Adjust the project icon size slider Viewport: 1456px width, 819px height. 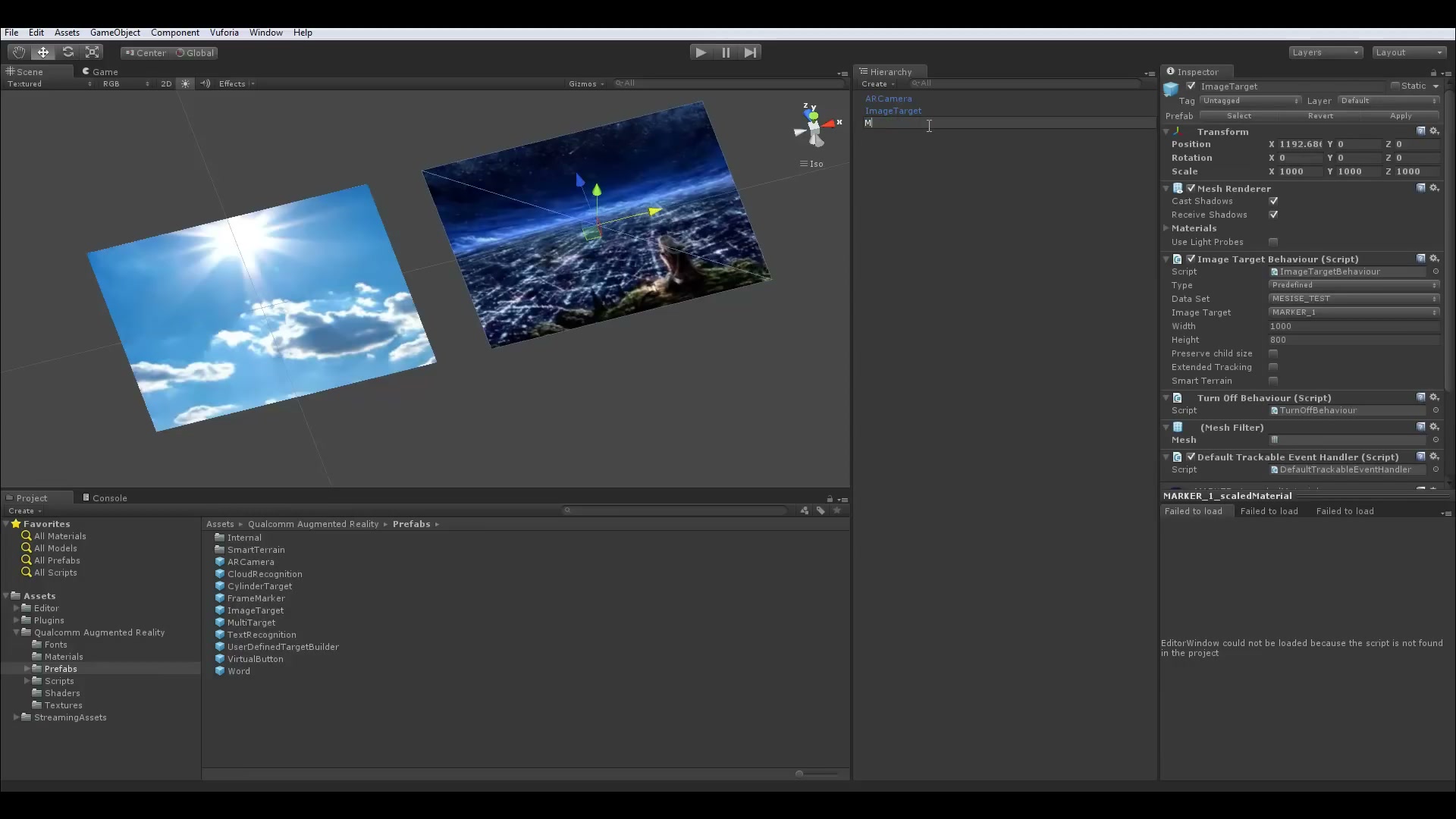[x=817, y=773]
